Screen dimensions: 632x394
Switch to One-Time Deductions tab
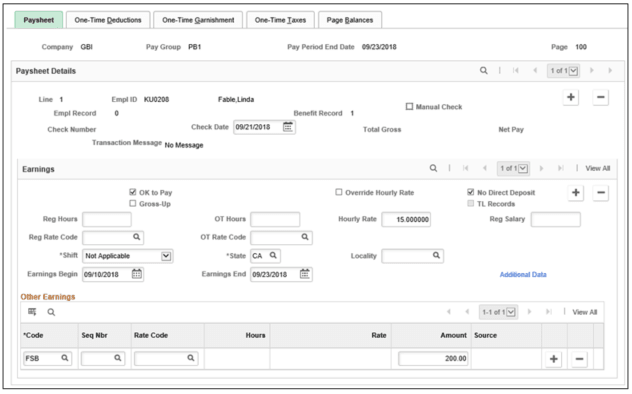click(x=108, y=20)
